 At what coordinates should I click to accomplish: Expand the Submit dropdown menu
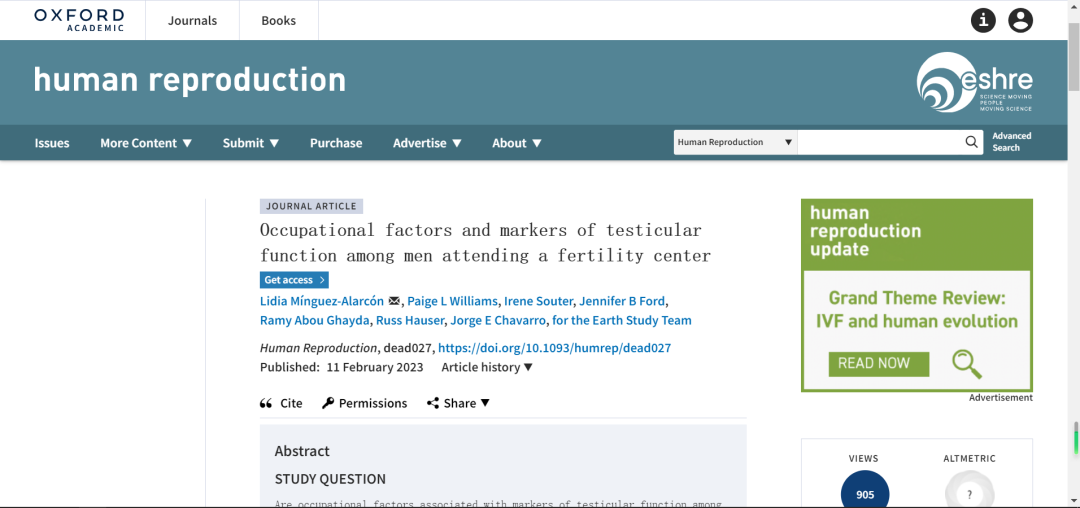pos(251,143)
